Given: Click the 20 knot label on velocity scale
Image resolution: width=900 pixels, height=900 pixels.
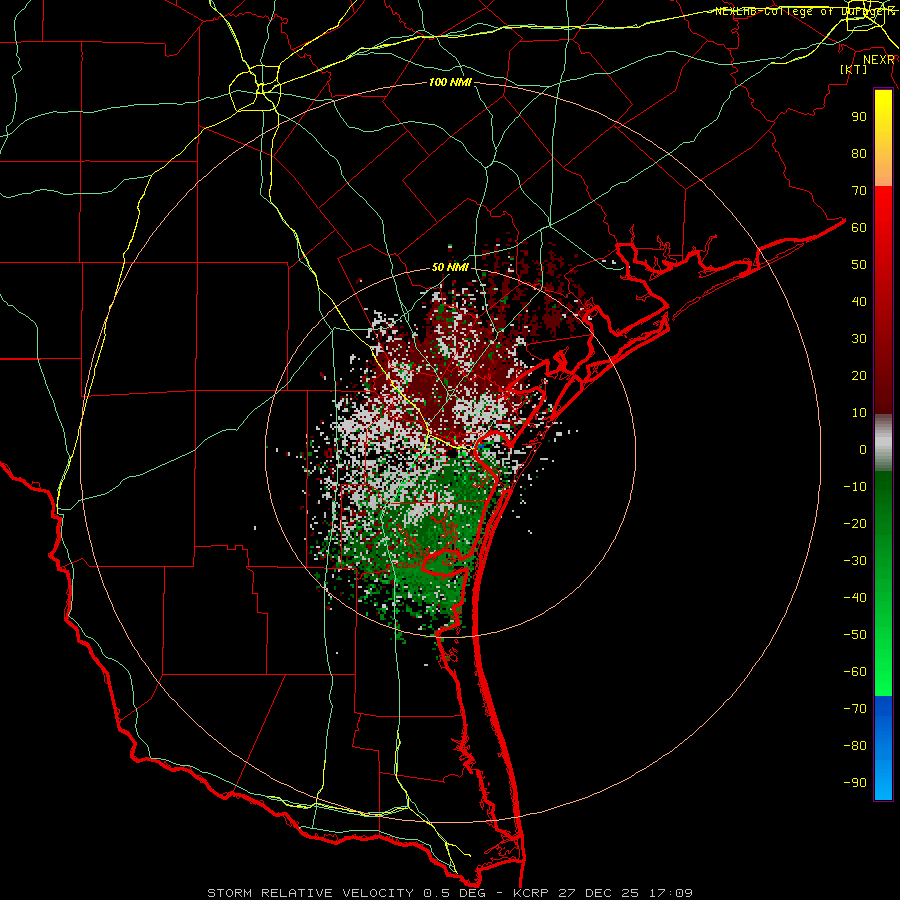Looking at the screenshot, I should (859, 375).
